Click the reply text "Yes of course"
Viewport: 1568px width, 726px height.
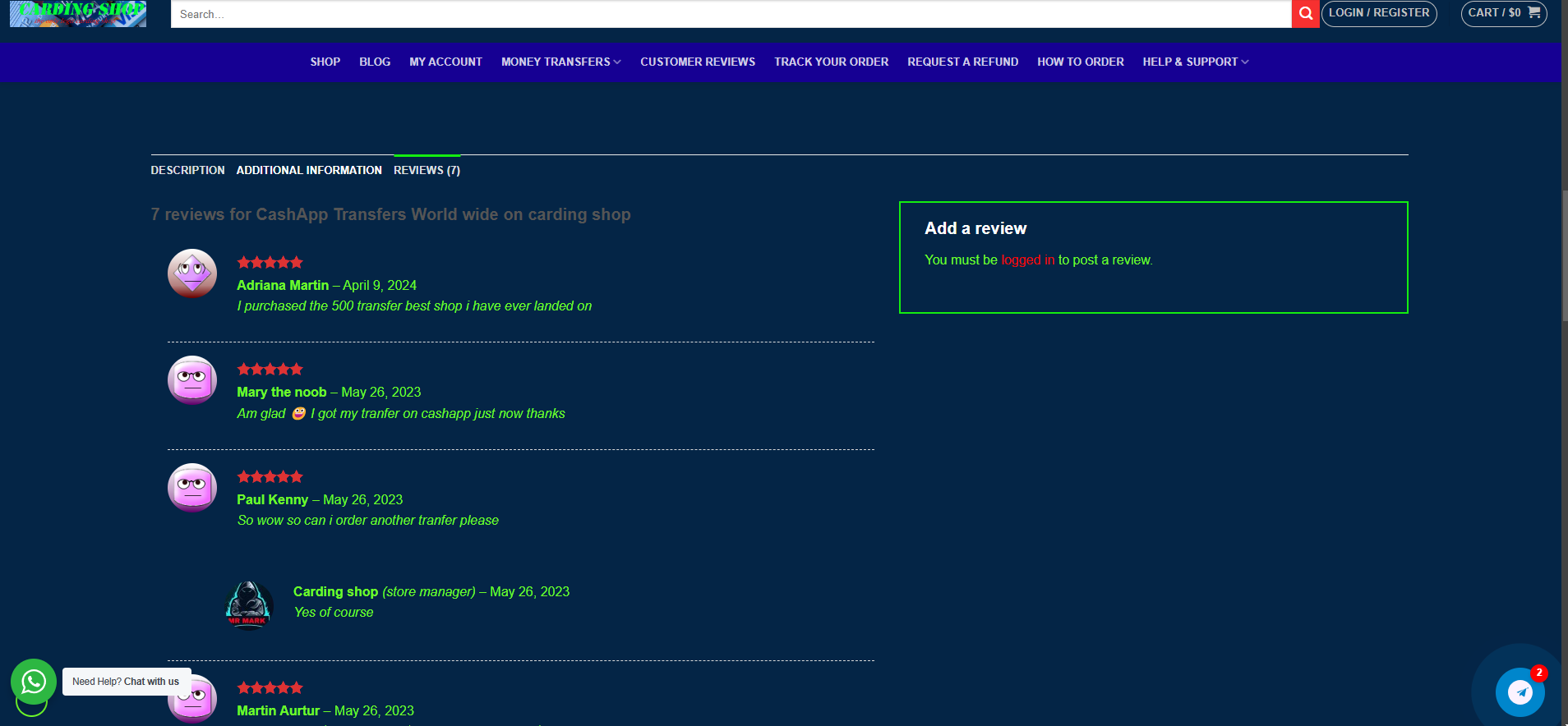point(334,612)
